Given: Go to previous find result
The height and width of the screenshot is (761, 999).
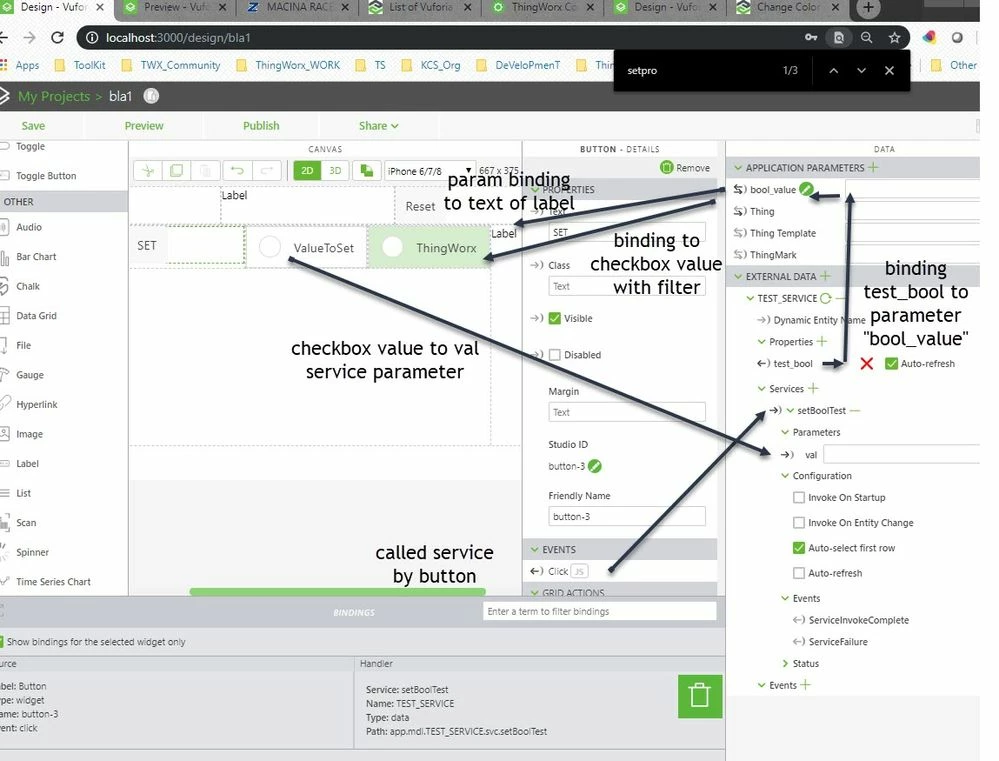Looking at the screenshot, I should [833, 70].
